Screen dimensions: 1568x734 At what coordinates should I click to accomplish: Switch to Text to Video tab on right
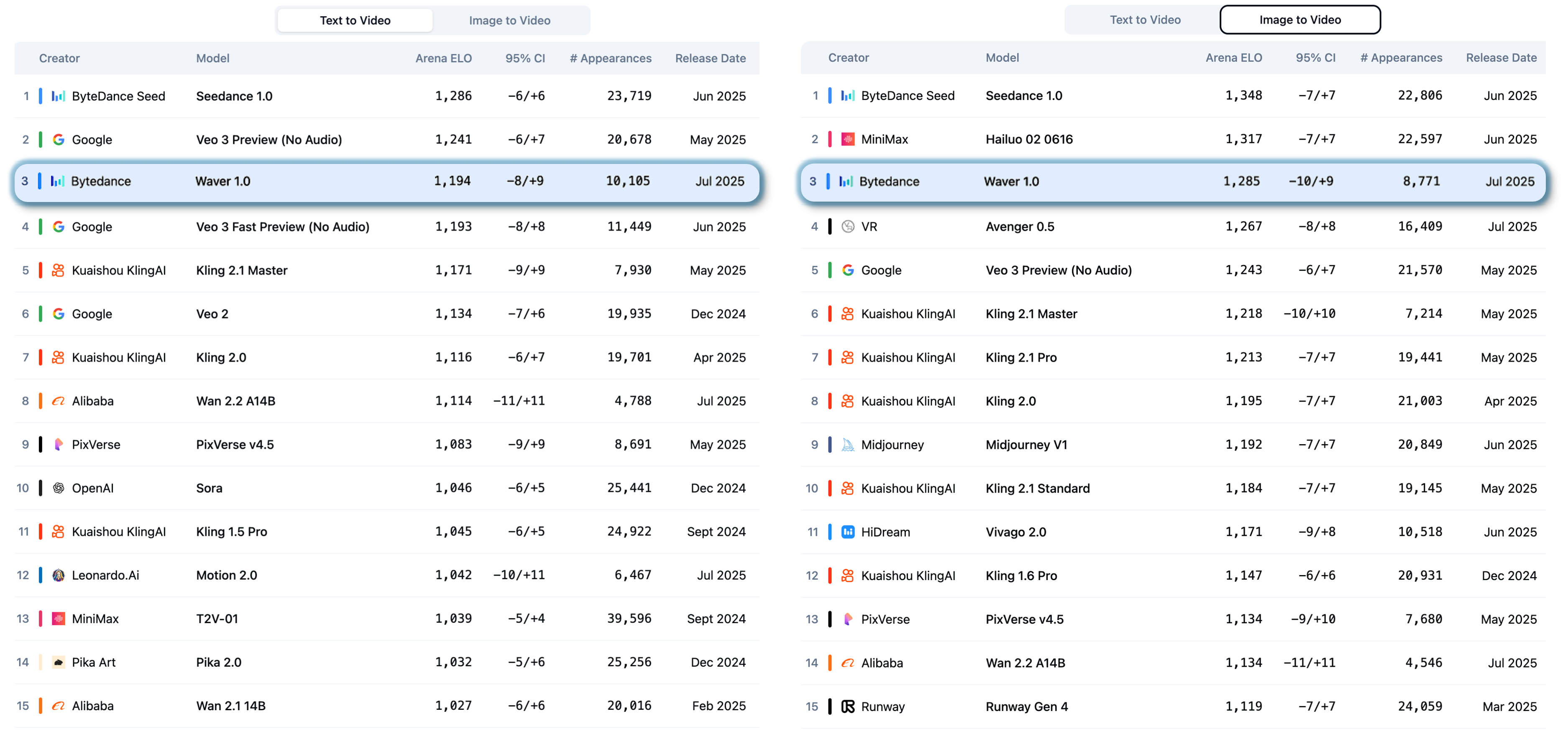[1145, 20]
